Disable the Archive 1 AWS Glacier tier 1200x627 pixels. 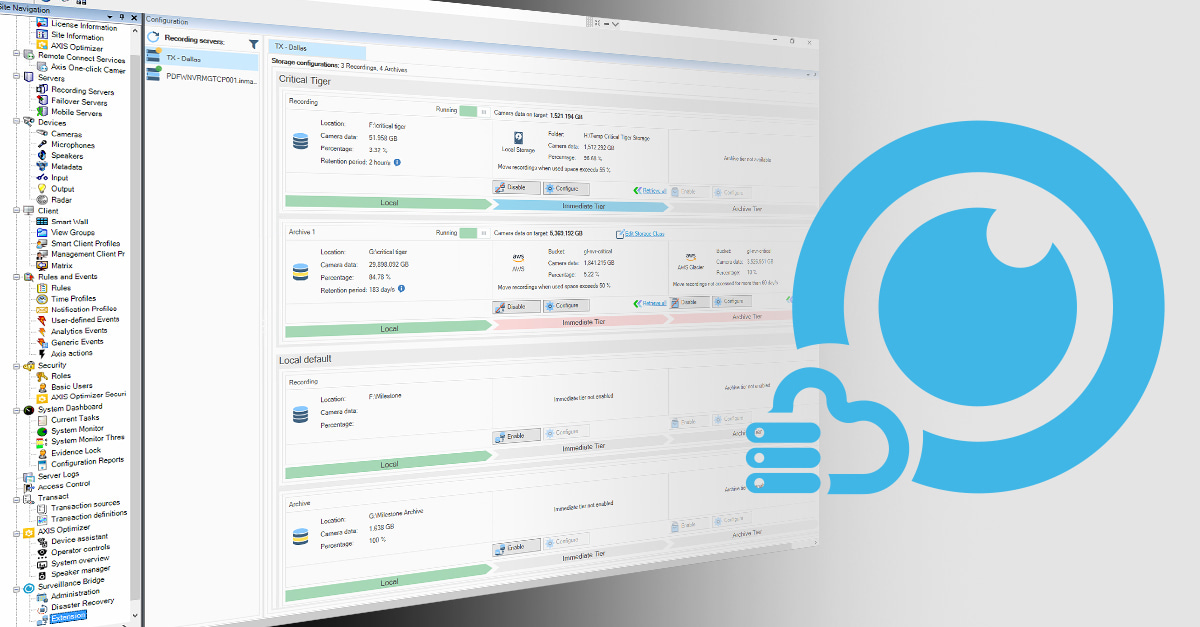click(689, 301)
